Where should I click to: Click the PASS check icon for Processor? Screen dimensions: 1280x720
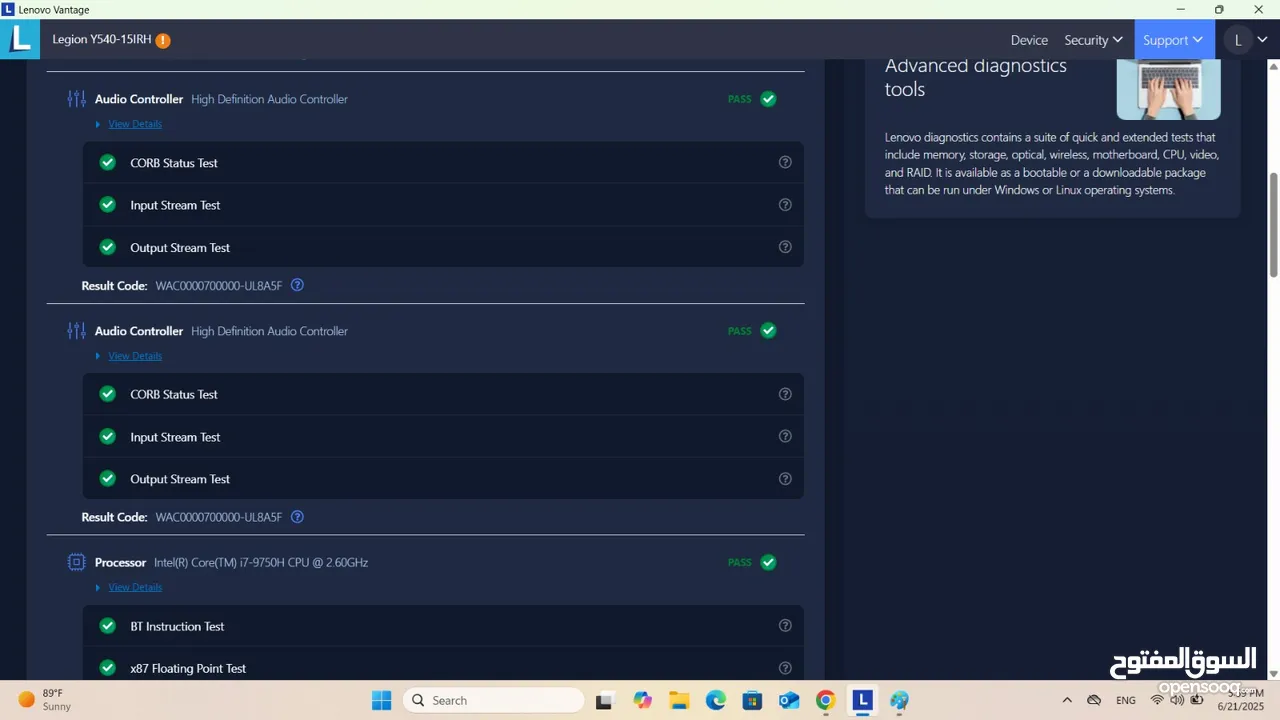[x=768, y=562]
